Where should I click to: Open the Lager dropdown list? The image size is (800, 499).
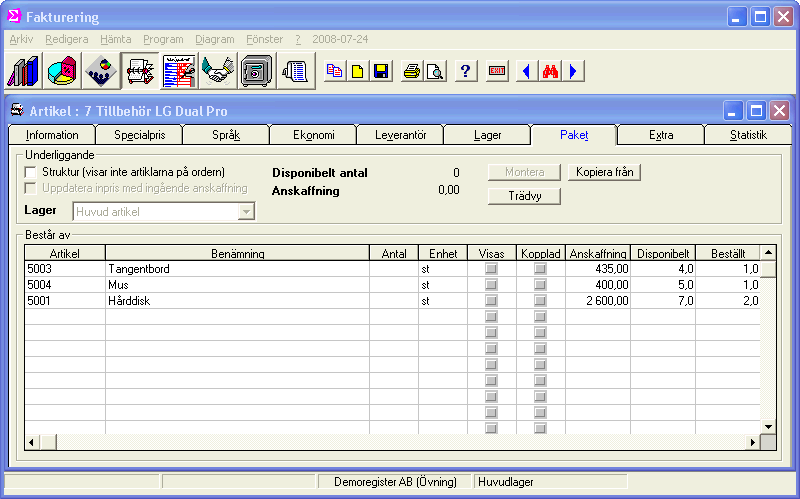point(246,211)
